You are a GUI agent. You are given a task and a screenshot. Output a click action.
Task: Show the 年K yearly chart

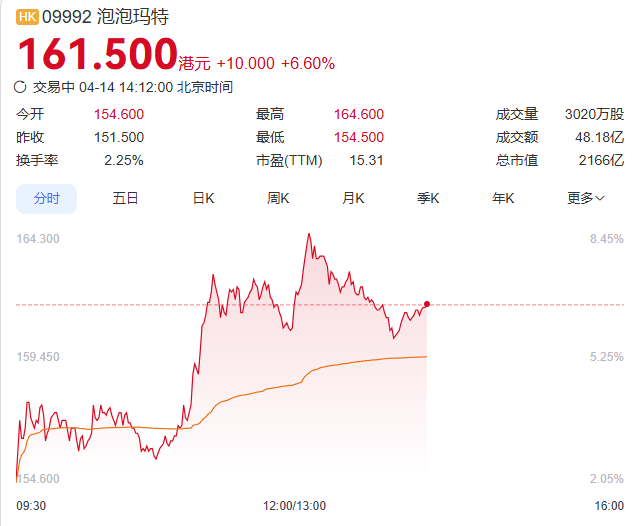503,198
